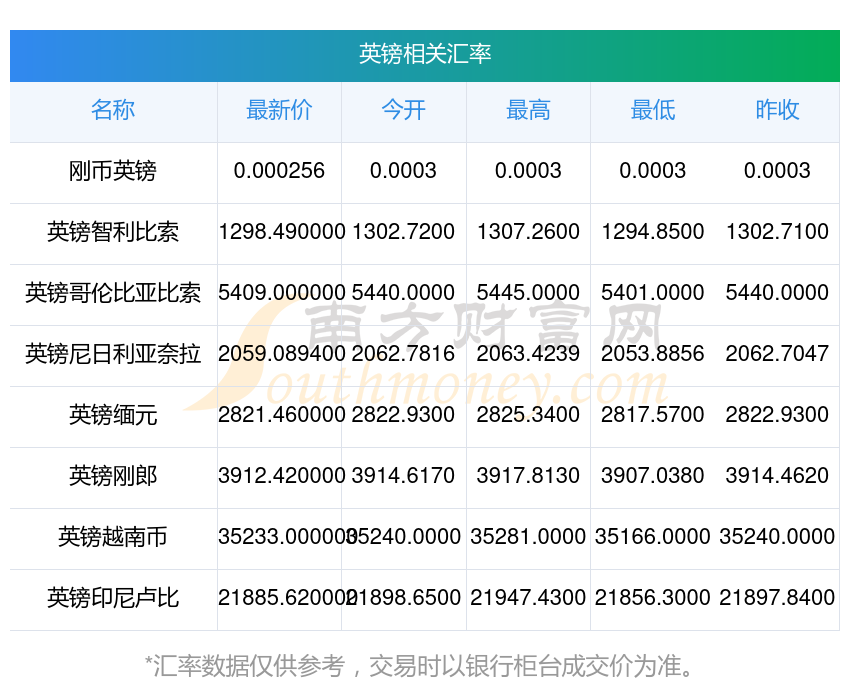Select value 1298.490000
The image size is (850, 698).
tap(281, 232)
